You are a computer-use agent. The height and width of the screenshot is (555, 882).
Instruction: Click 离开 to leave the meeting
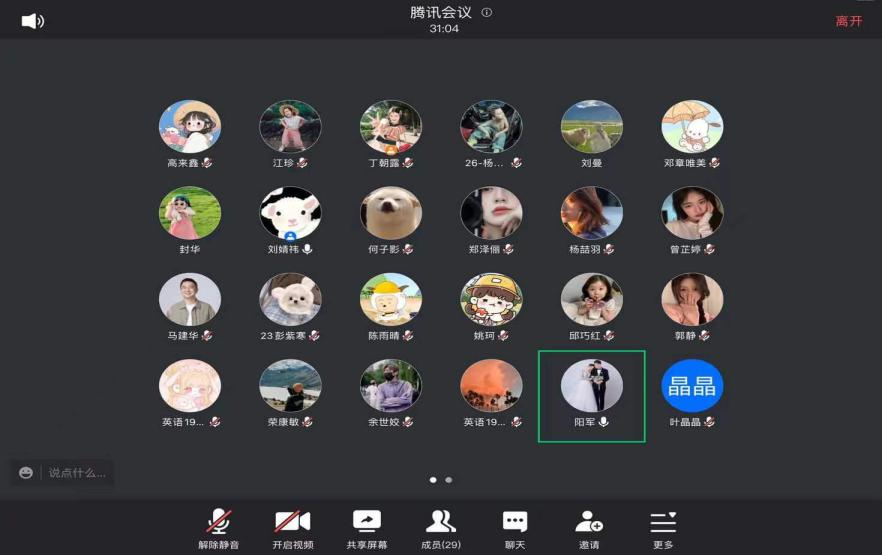point(848,21)
